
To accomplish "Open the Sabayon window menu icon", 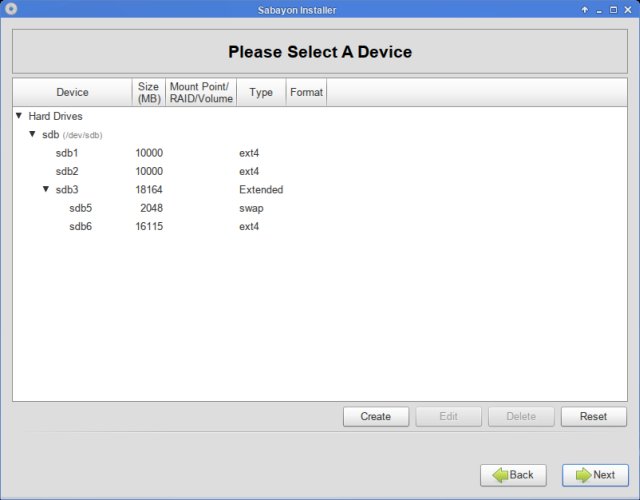I will pyautogui.click(x=11, y=9).
